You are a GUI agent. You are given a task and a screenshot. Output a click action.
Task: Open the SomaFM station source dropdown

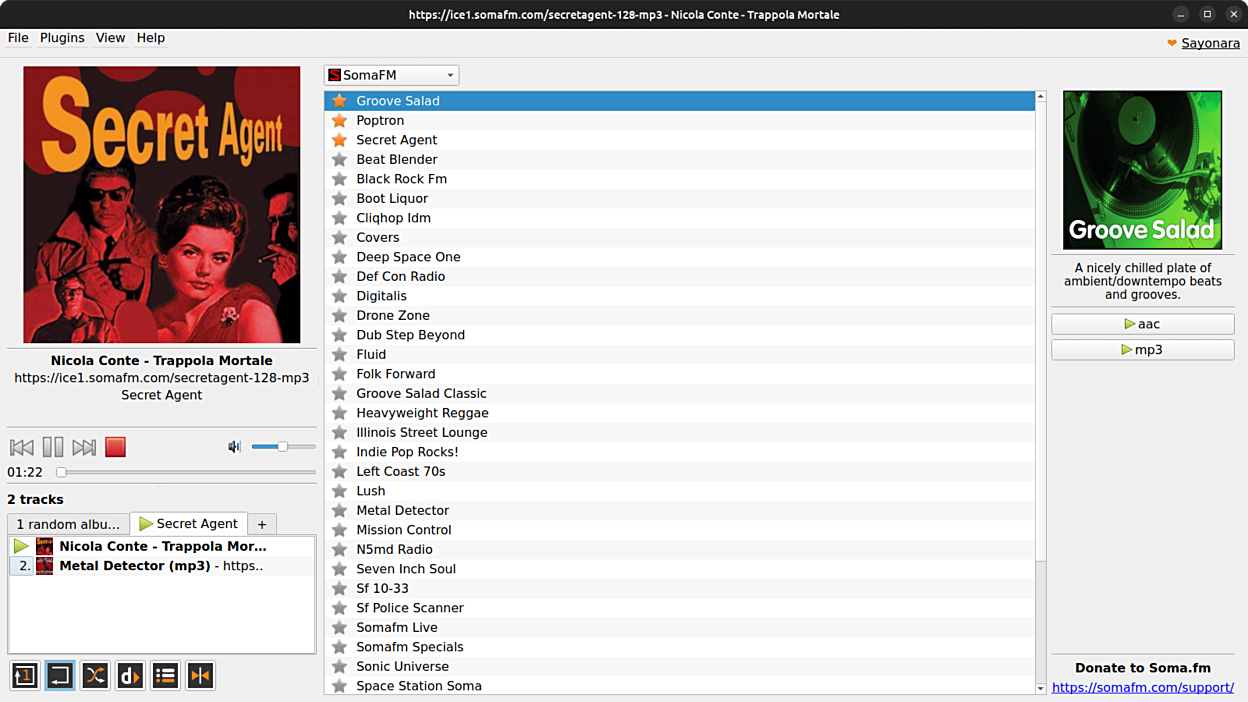(x=391, y=75)
